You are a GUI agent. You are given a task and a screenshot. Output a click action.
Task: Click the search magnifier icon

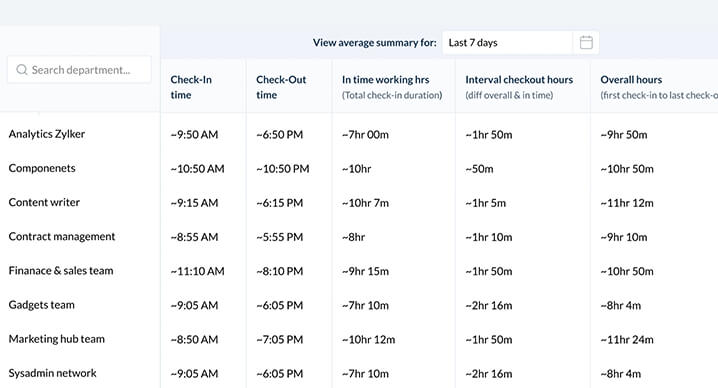tap(22, 70)
